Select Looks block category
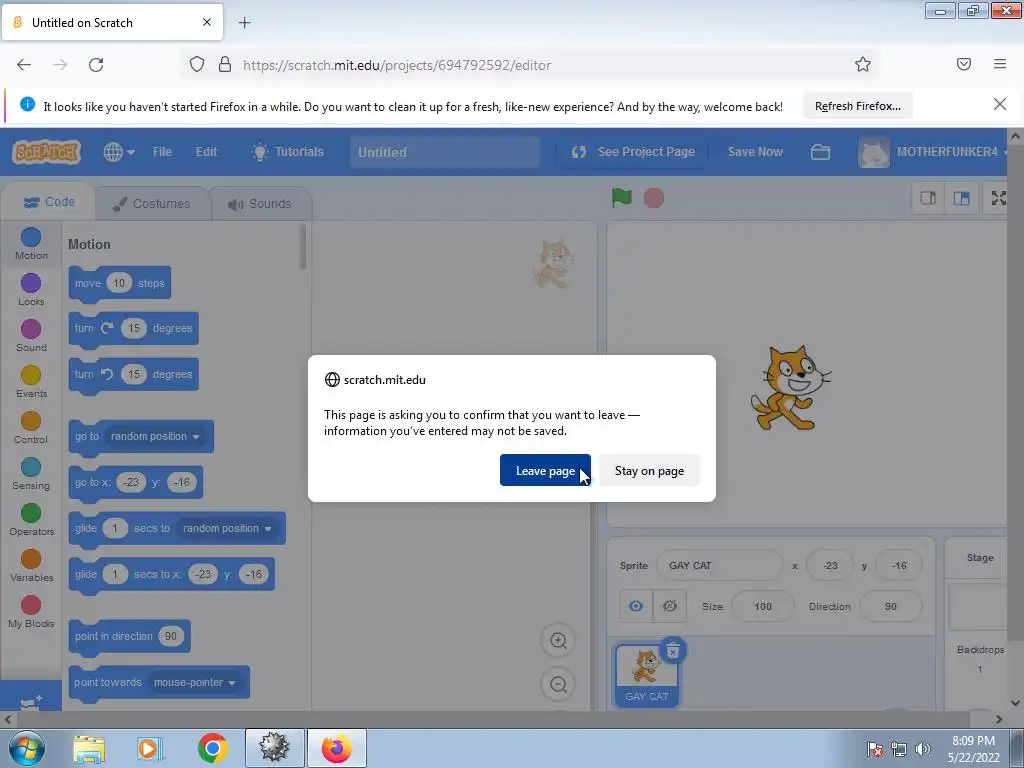The image size is (1024, 768). (x=31, y=290)
